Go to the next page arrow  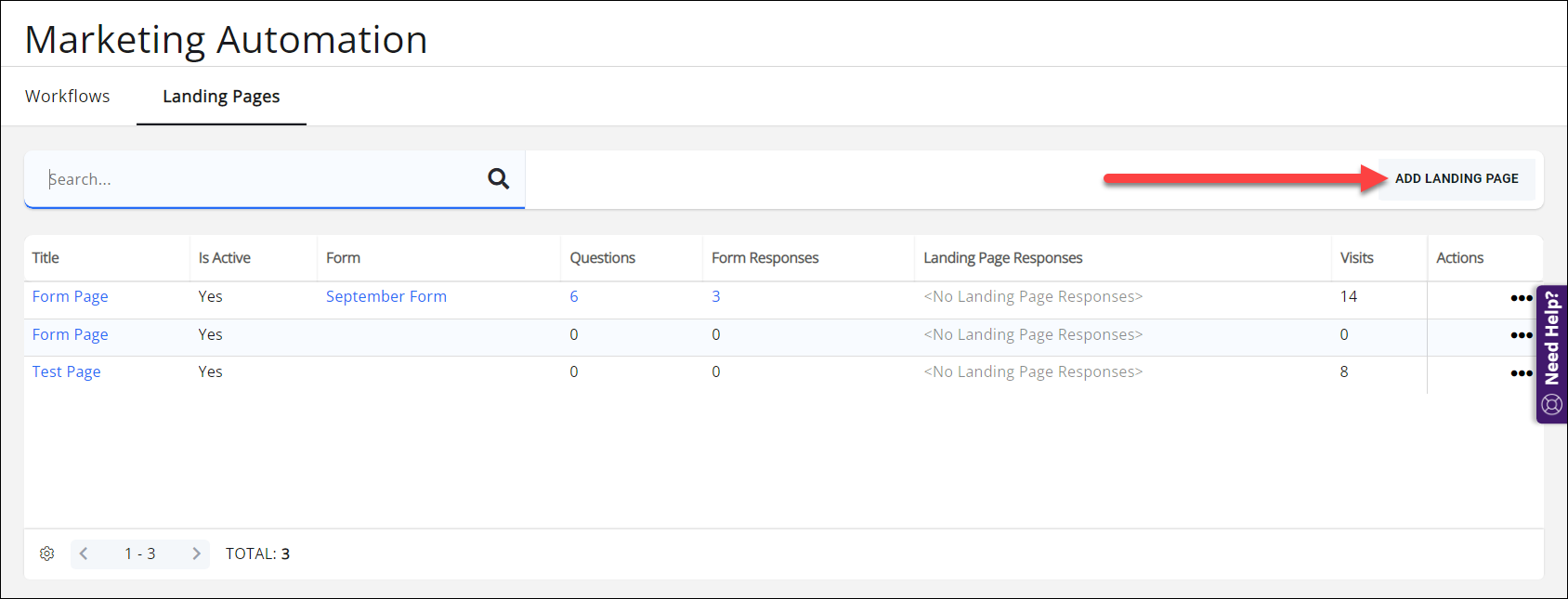[x=196, y=553]
